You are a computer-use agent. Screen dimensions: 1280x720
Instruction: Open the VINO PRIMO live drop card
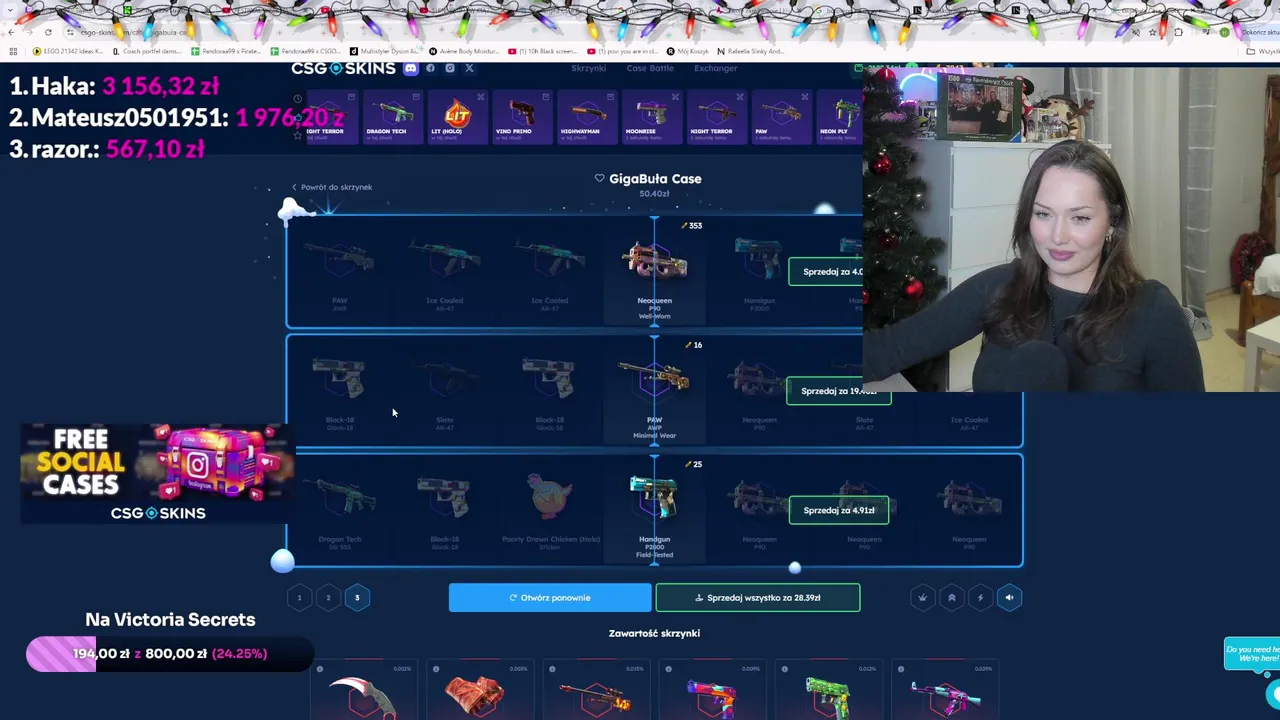click(522, 118)
